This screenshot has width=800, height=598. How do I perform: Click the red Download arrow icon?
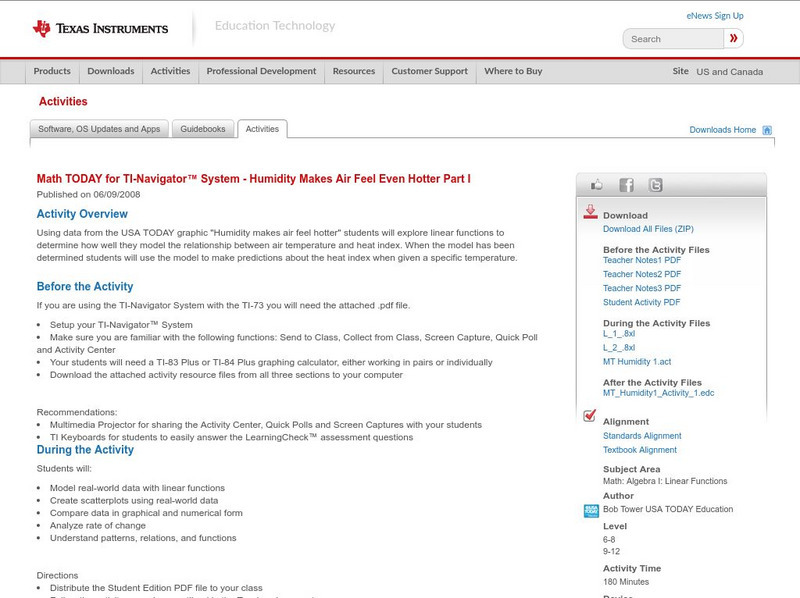point(590,212)
